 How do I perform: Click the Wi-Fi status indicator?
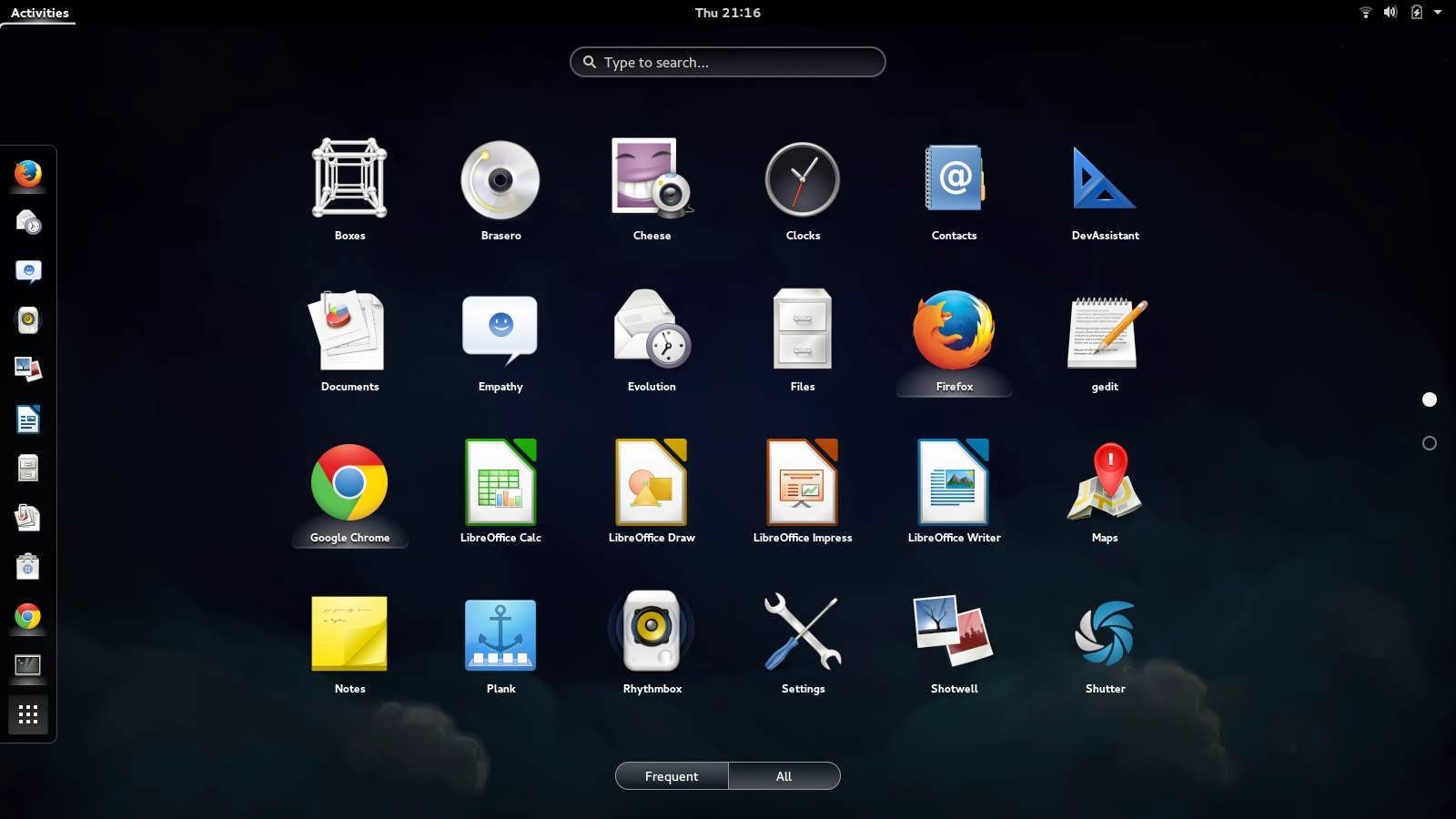[x=1365, y=12]
